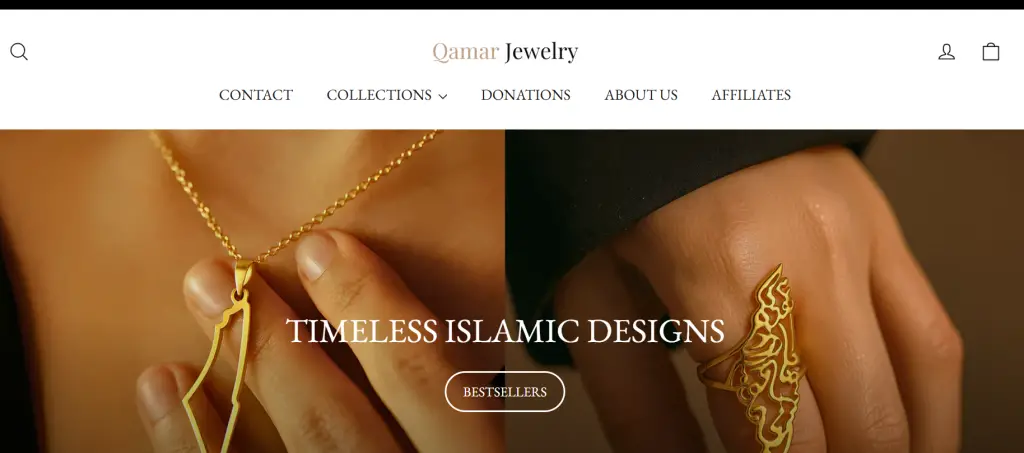Click the Bestsellers button

(505, 392)
